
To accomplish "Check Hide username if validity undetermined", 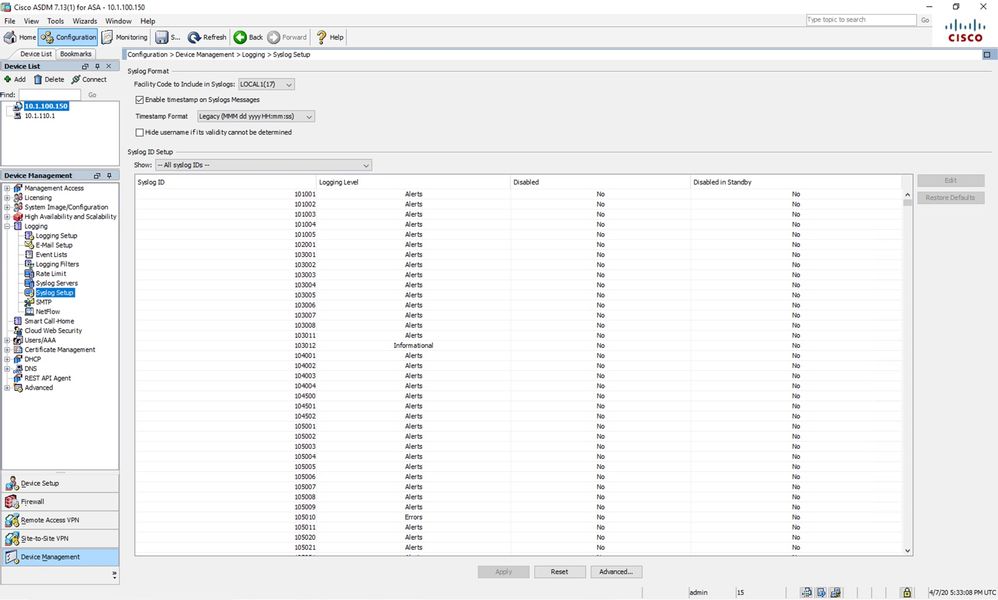I will pyautogui.click(x=139, y=132).
